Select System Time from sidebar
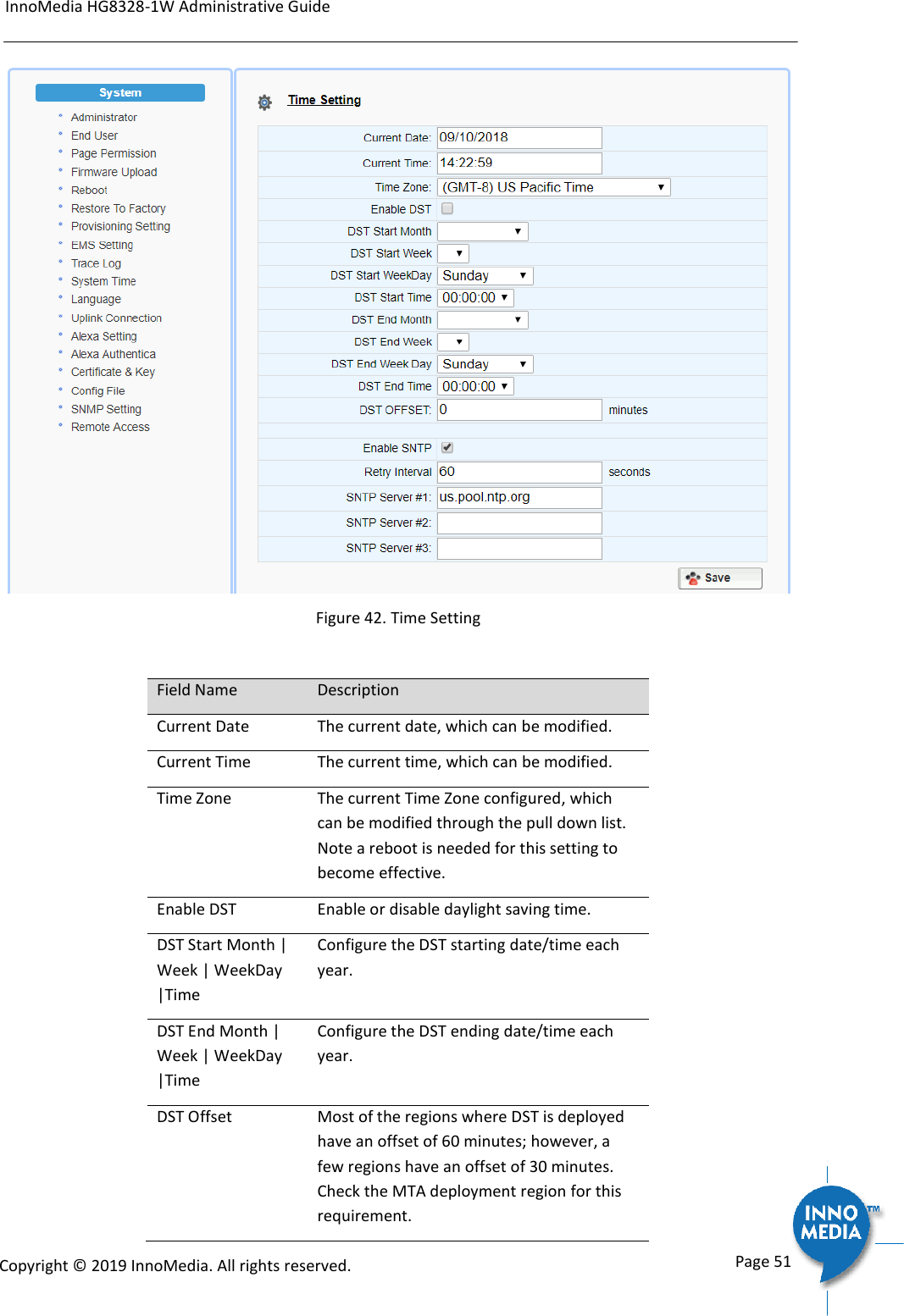The height and width of the screenshot is (1316, 904). point(103,280)
